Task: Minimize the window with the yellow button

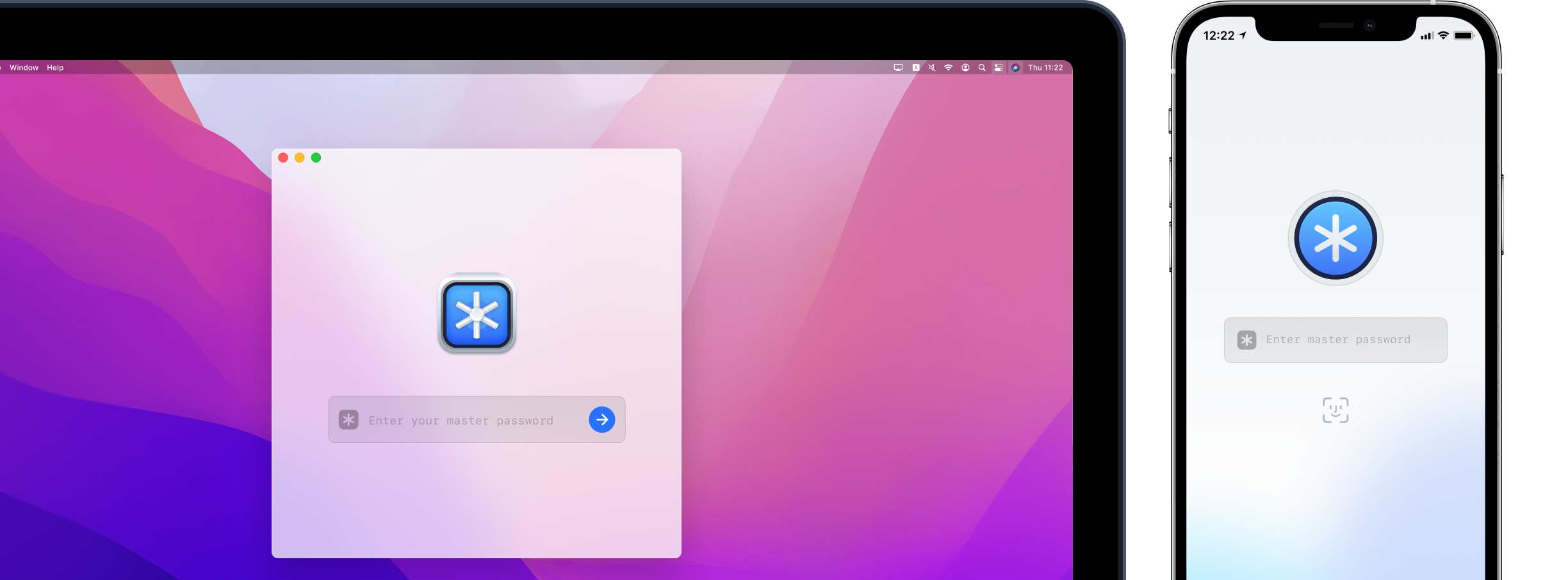Action: [x=299, y=157]
